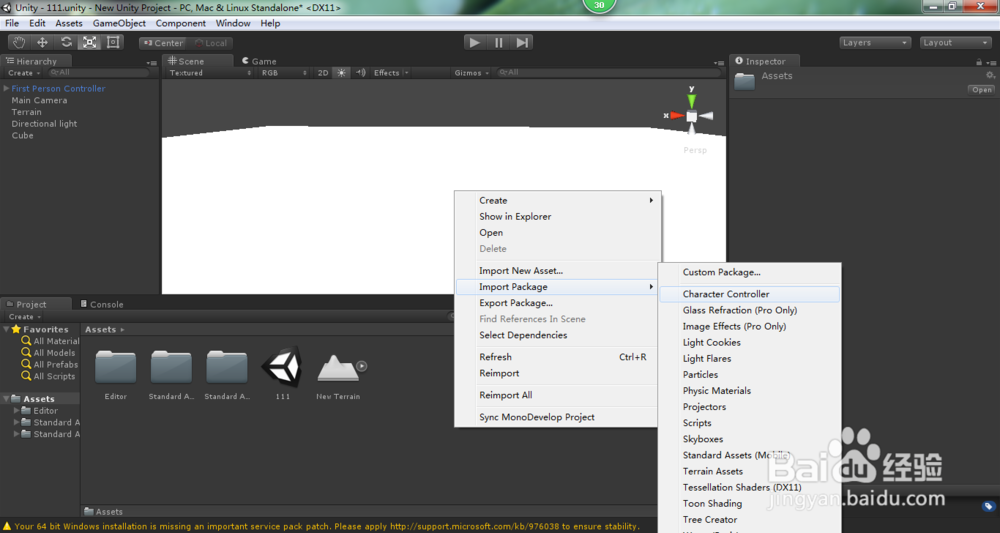This screenshot has height=533, width=1000.
Task: Select the Scale tool
Action: pos(89,43)
